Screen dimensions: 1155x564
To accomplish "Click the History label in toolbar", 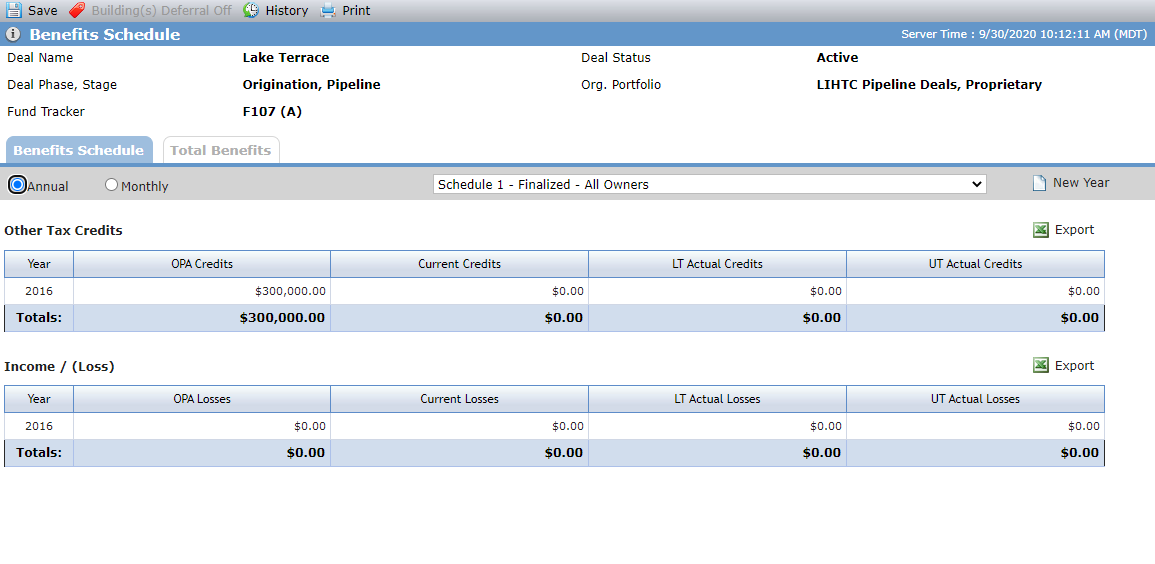I will pyautogui.click(x=287, y=11).
